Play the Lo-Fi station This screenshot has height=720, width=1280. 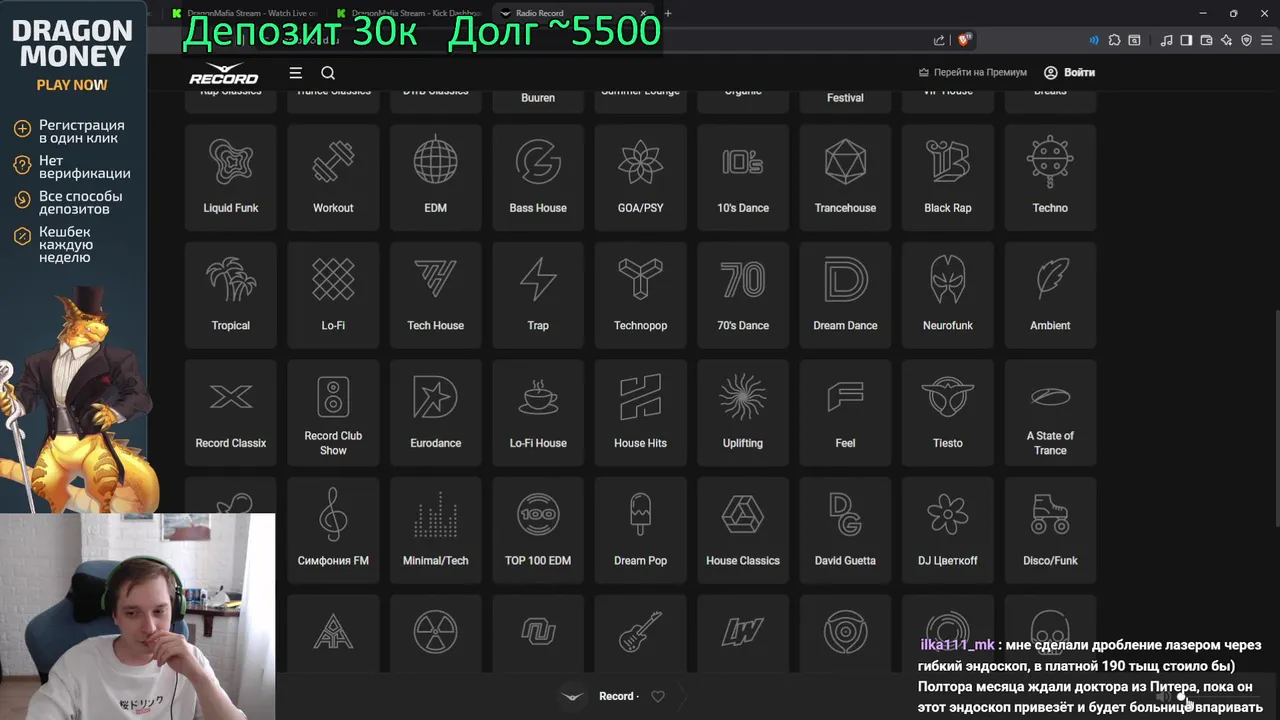[x=333, y=295]
